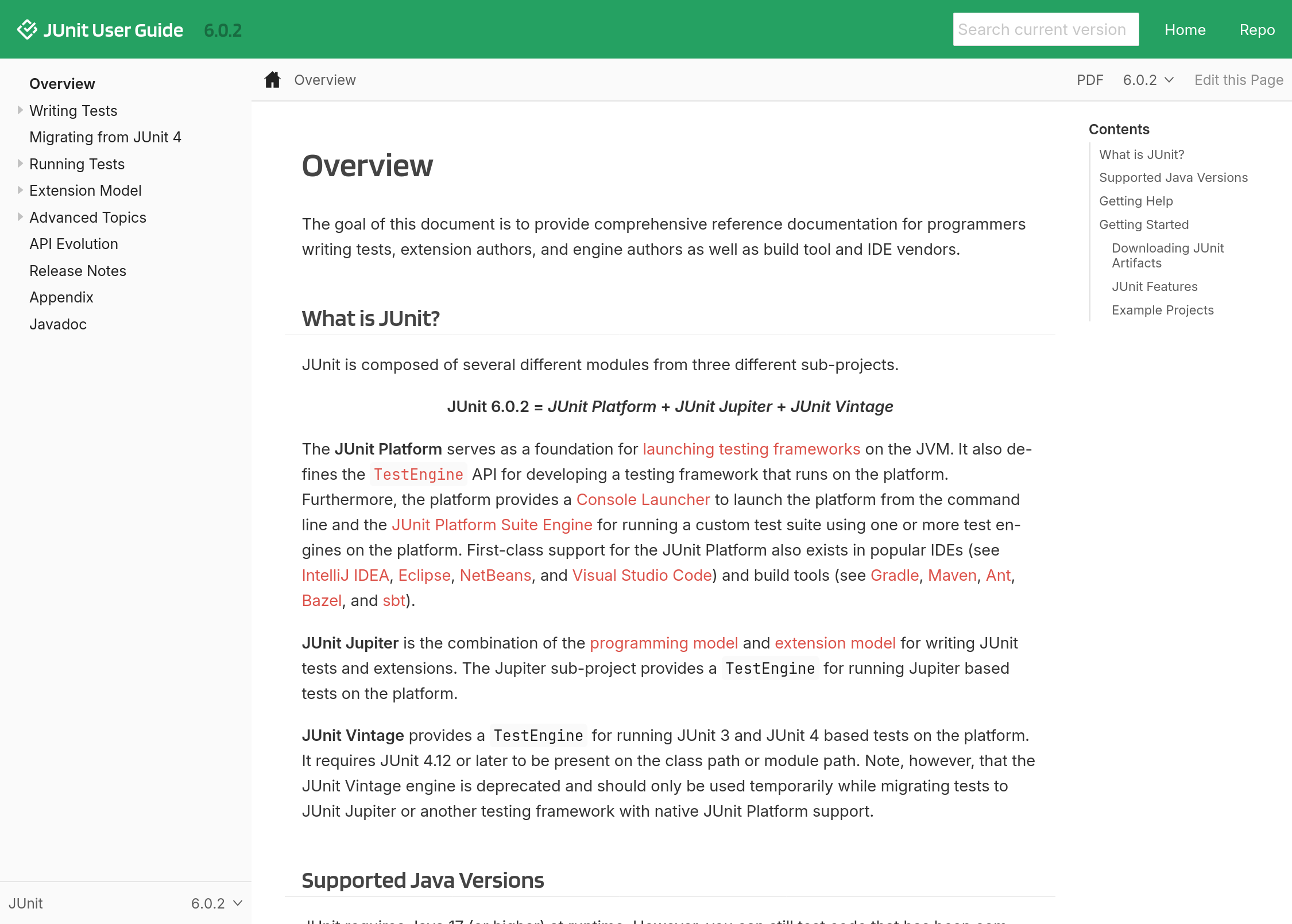Image resolution: width=1292 pixels, height=924 pixels.
Task: Expand the Extension Model section
Action: 20,190
